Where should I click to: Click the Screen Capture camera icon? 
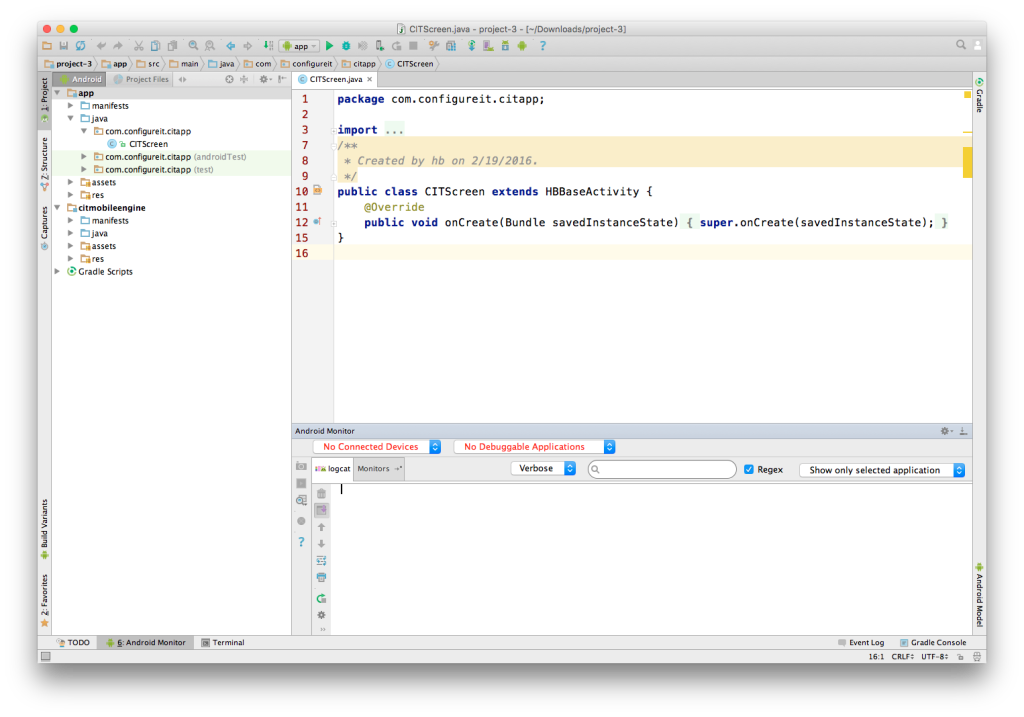301,467
